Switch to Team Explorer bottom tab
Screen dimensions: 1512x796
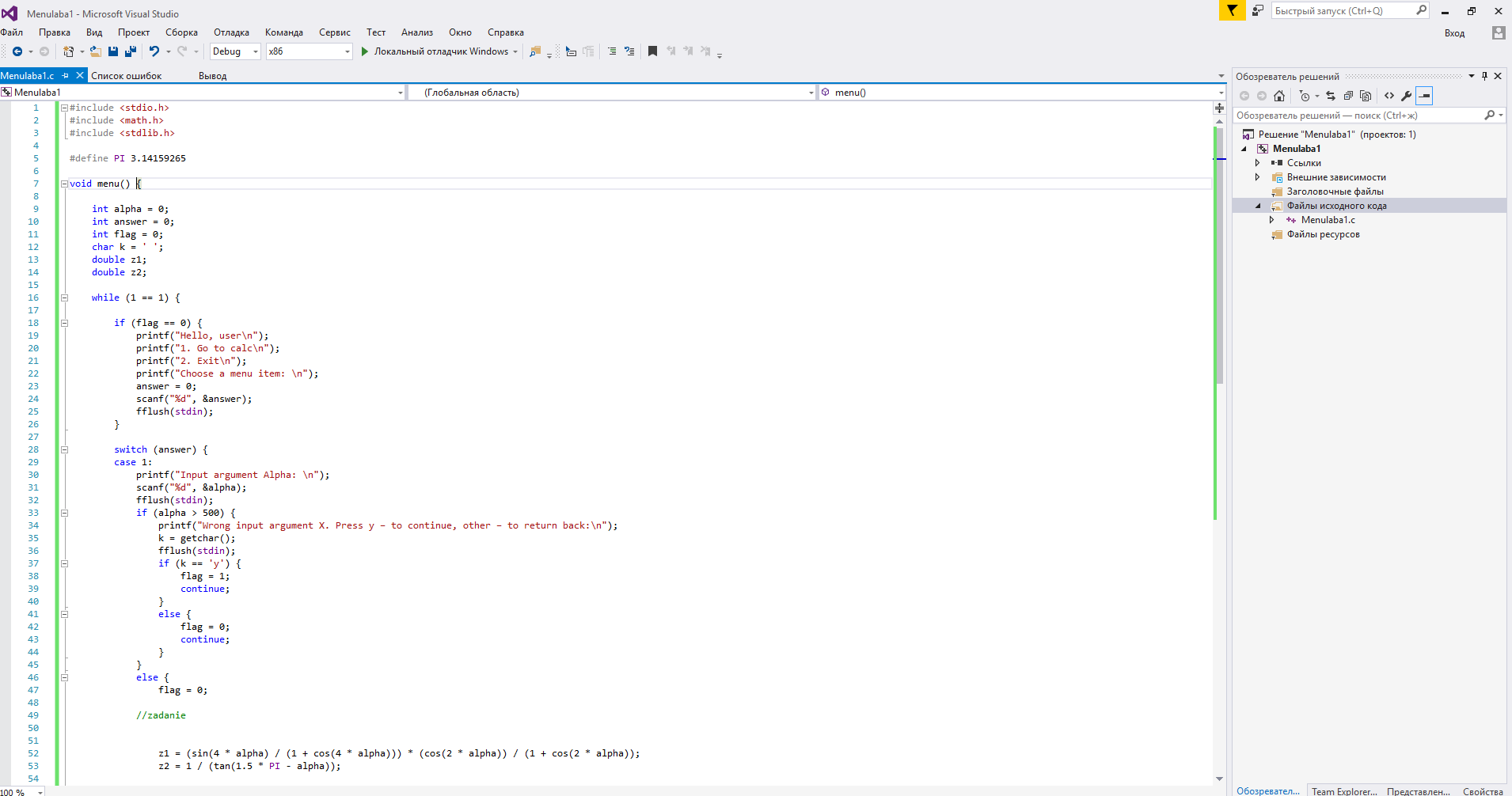pos(1344,791)
